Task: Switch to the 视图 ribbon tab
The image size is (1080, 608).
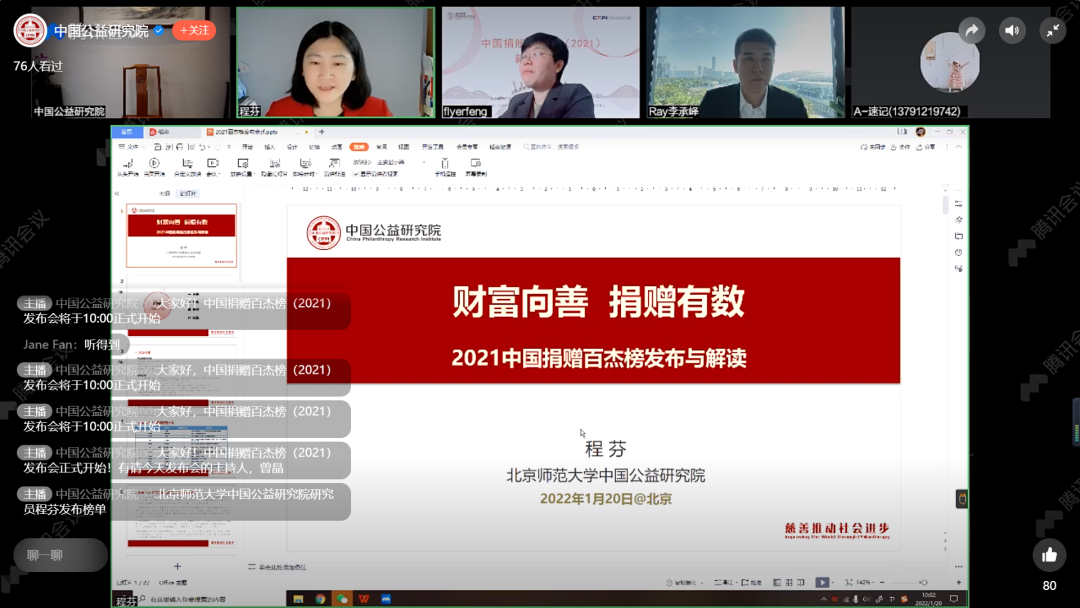Action: tap(404, 147)
